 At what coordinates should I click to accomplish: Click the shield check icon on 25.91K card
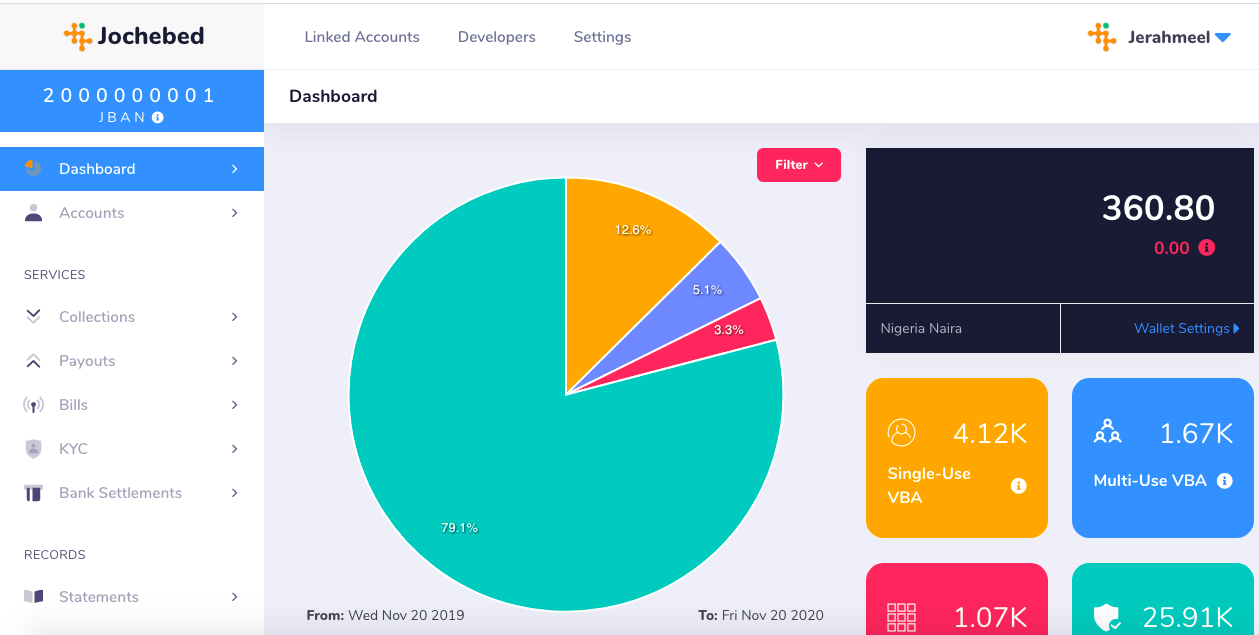(x=1107, y=619)
